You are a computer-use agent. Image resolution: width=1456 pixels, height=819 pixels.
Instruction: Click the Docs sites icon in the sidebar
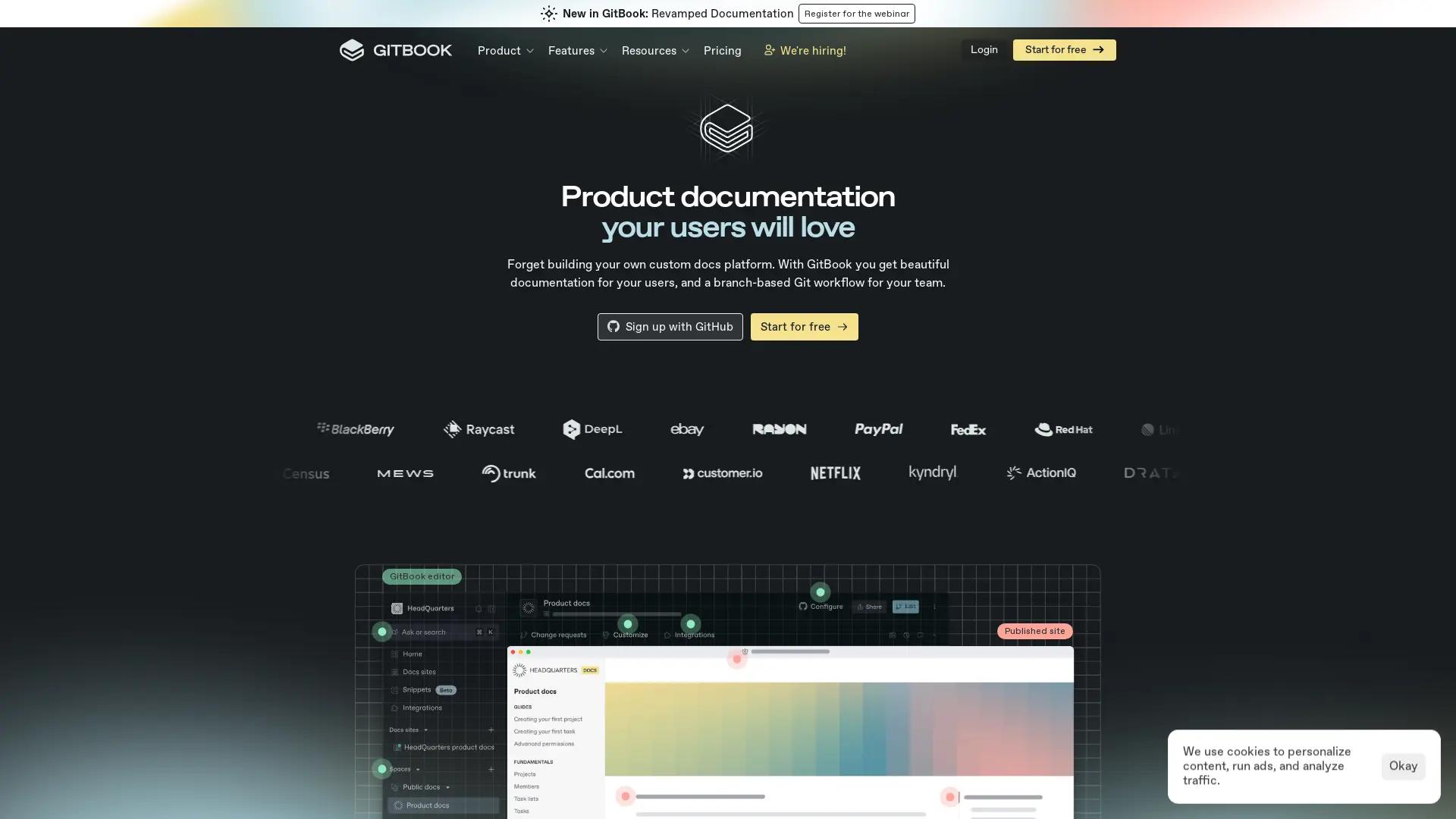(x=394, y=671)
